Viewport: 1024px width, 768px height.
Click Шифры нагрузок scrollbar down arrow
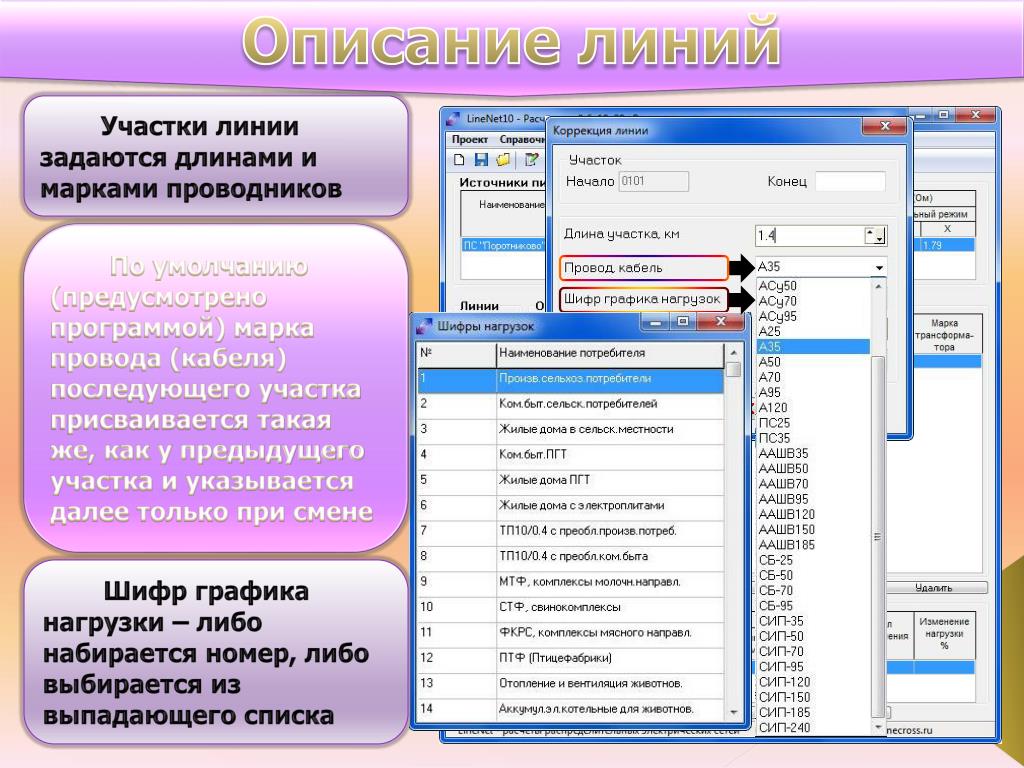click(733, 712)
